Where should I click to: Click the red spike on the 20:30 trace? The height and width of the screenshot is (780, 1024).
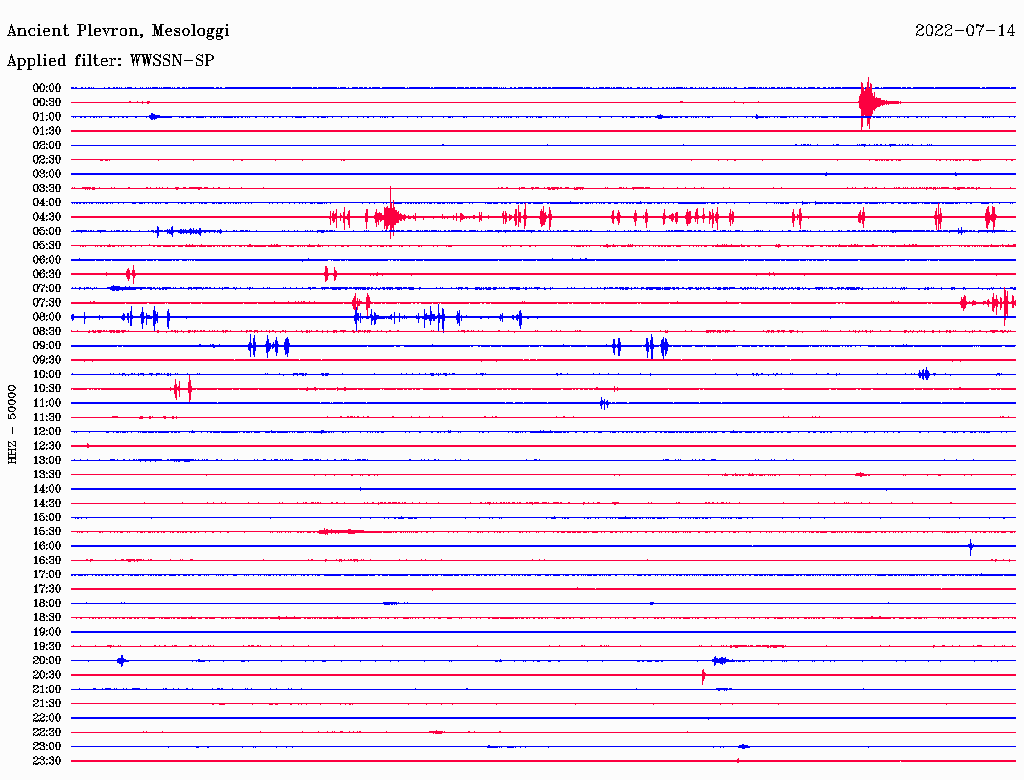703,676
